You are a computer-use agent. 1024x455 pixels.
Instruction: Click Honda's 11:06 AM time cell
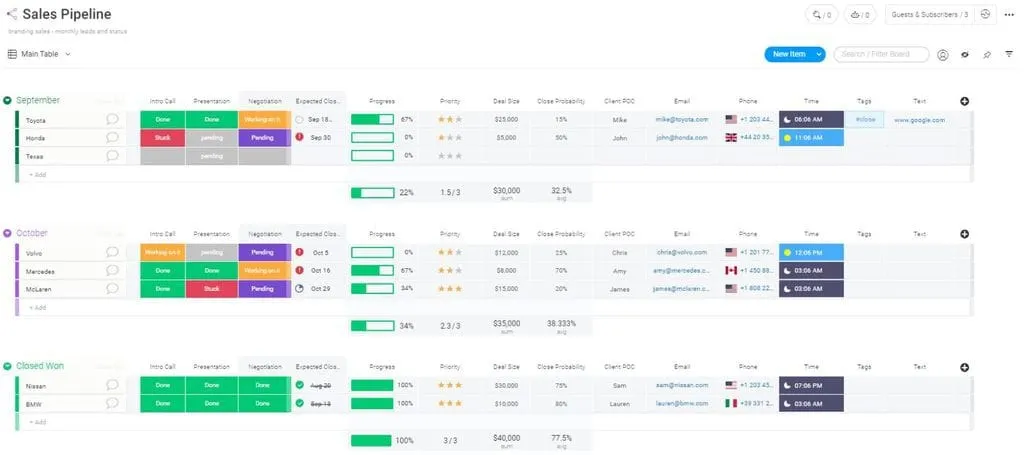[811, 138]
